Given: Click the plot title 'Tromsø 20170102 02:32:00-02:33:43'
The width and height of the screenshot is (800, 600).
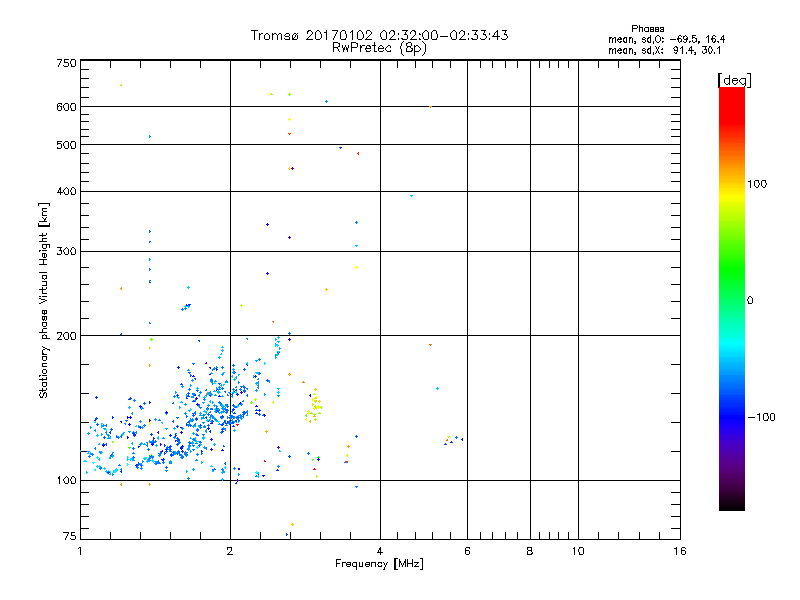Looking at the screenshot, I should coord(379,35).
